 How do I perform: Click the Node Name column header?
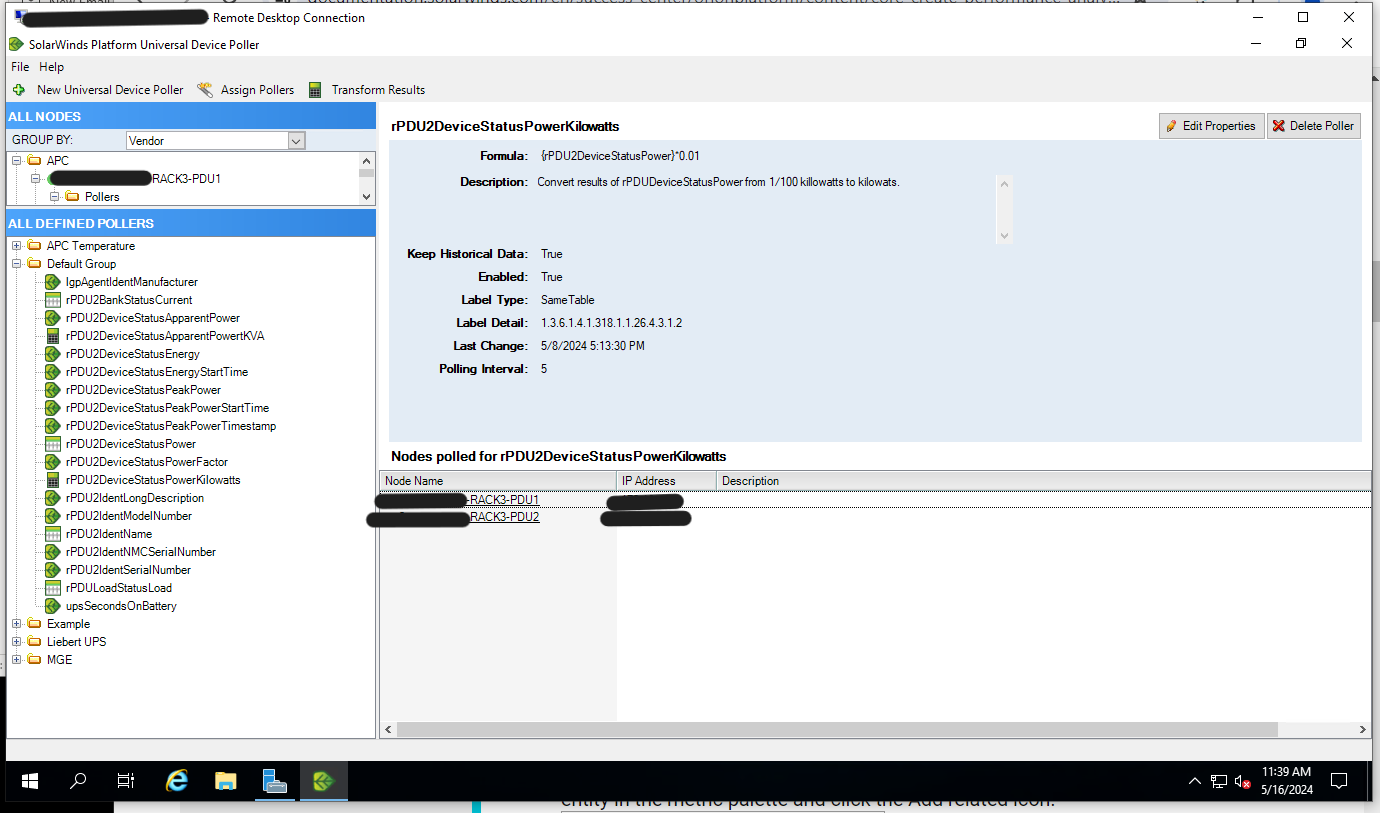[497, 481]
